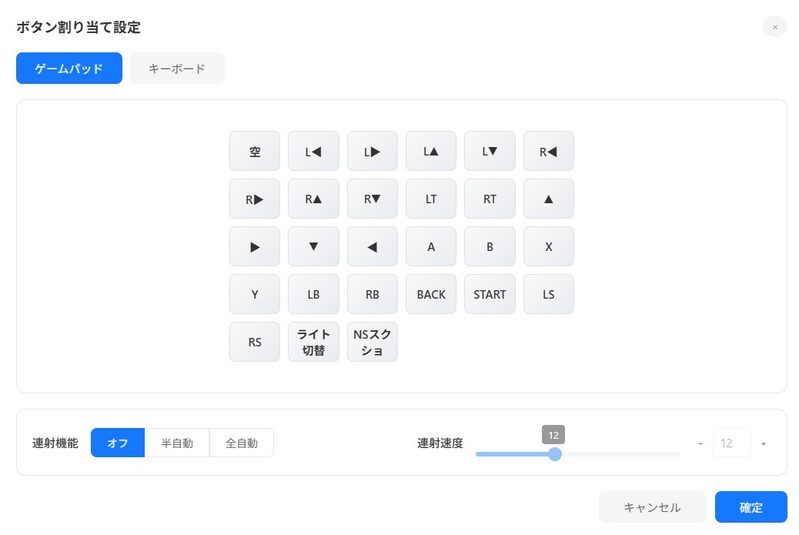Confirm settings with 確定 button
799x535 pixels.
751,507
